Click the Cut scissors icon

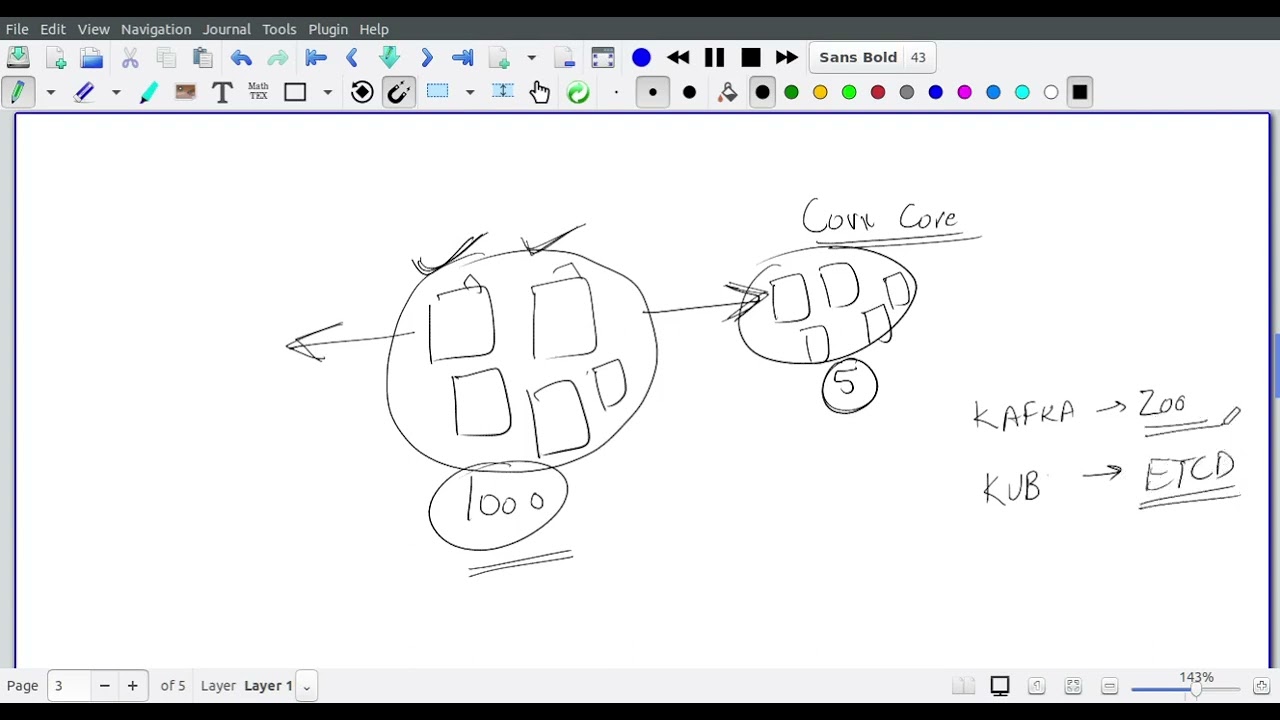click(130, 57)
